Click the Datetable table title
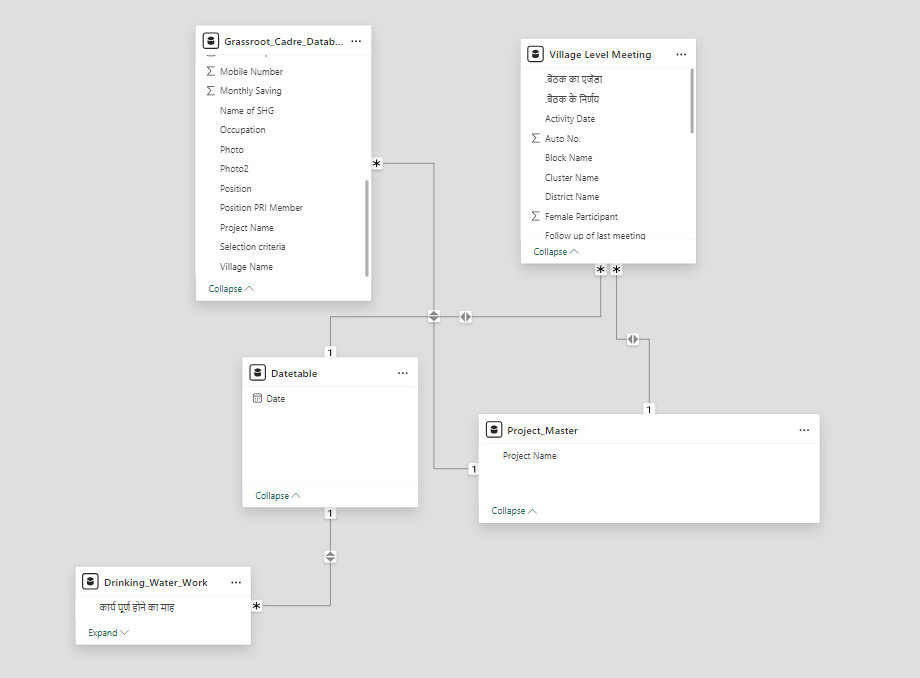920x678 pixels. click(x=294, y=374)
